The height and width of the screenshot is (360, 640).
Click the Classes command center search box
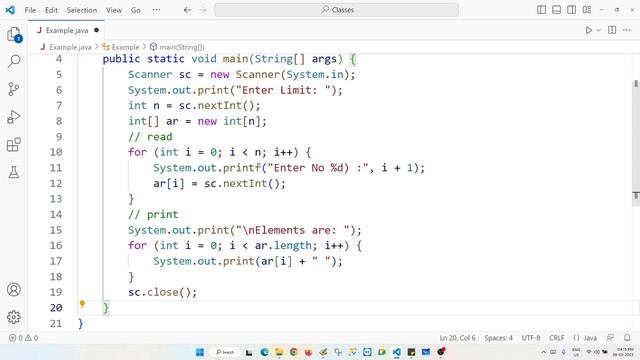(x=336, y=10)
